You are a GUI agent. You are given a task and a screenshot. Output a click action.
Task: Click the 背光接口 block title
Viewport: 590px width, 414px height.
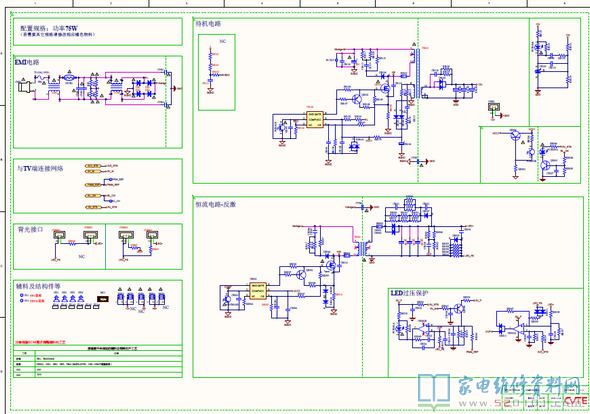[30, 229]
